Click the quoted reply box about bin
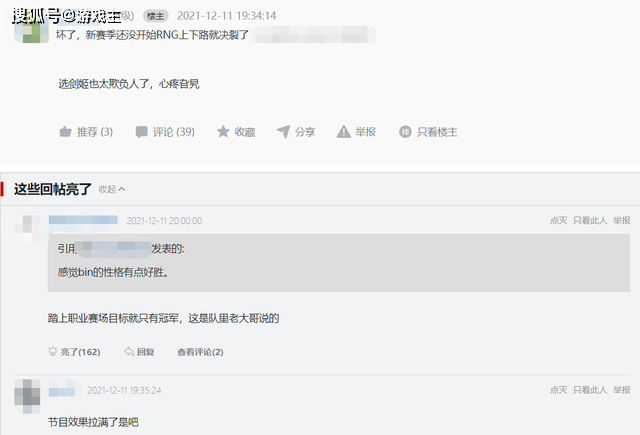 [x=339, y=262]
